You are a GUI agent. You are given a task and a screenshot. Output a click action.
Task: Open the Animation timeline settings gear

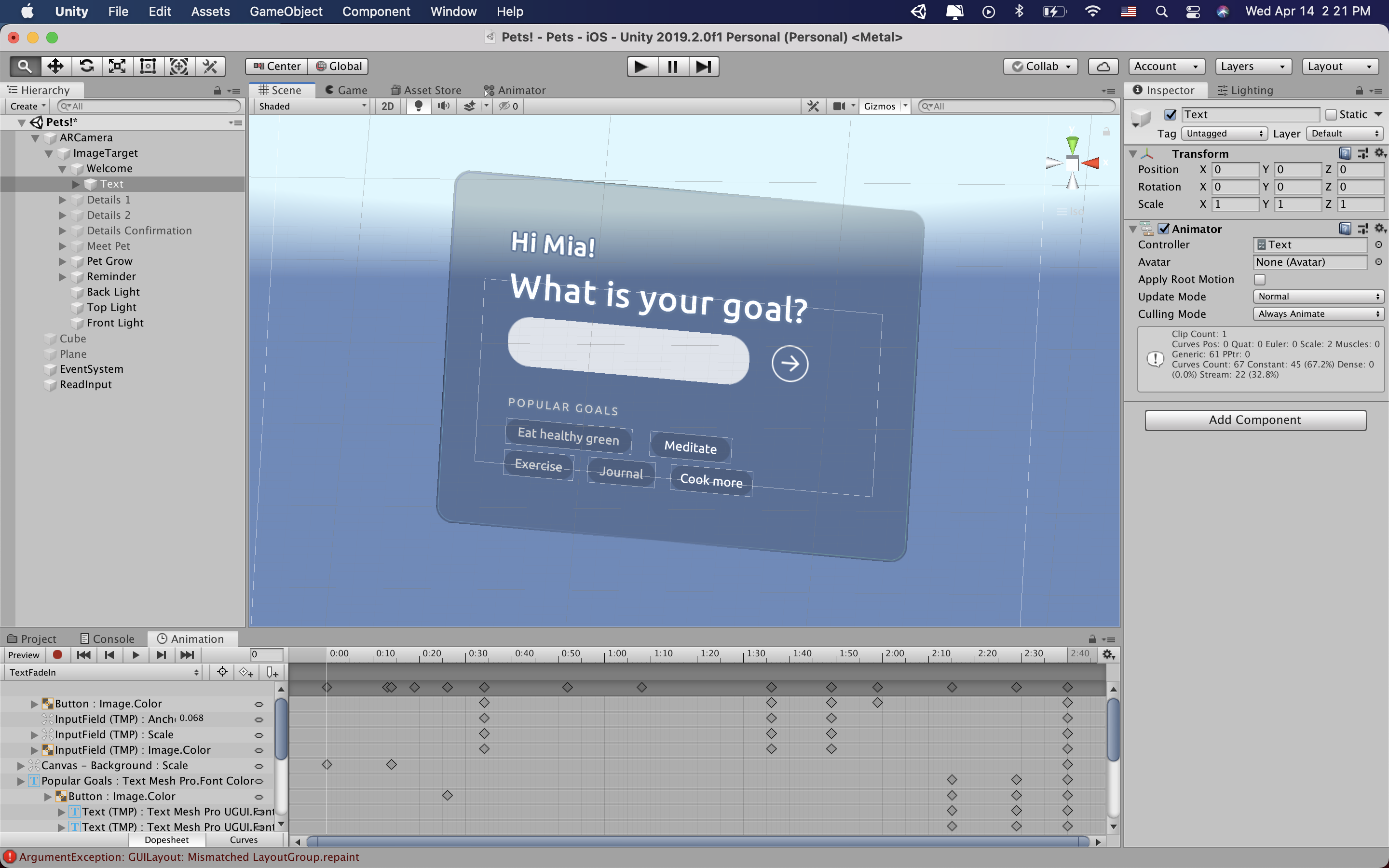click(x=1108, y=654)
